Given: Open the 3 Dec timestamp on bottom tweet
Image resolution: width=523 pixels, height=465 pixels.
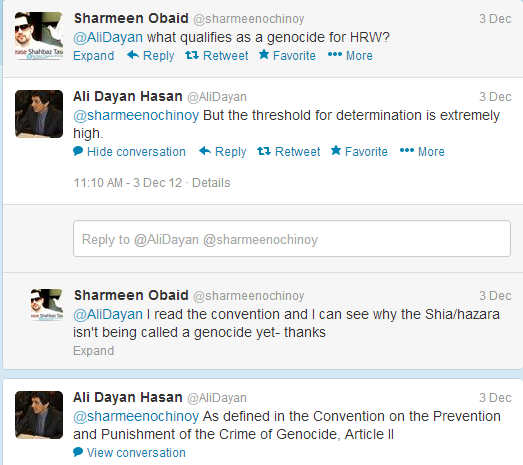Looking at the screenshot, I should point(495,398).
